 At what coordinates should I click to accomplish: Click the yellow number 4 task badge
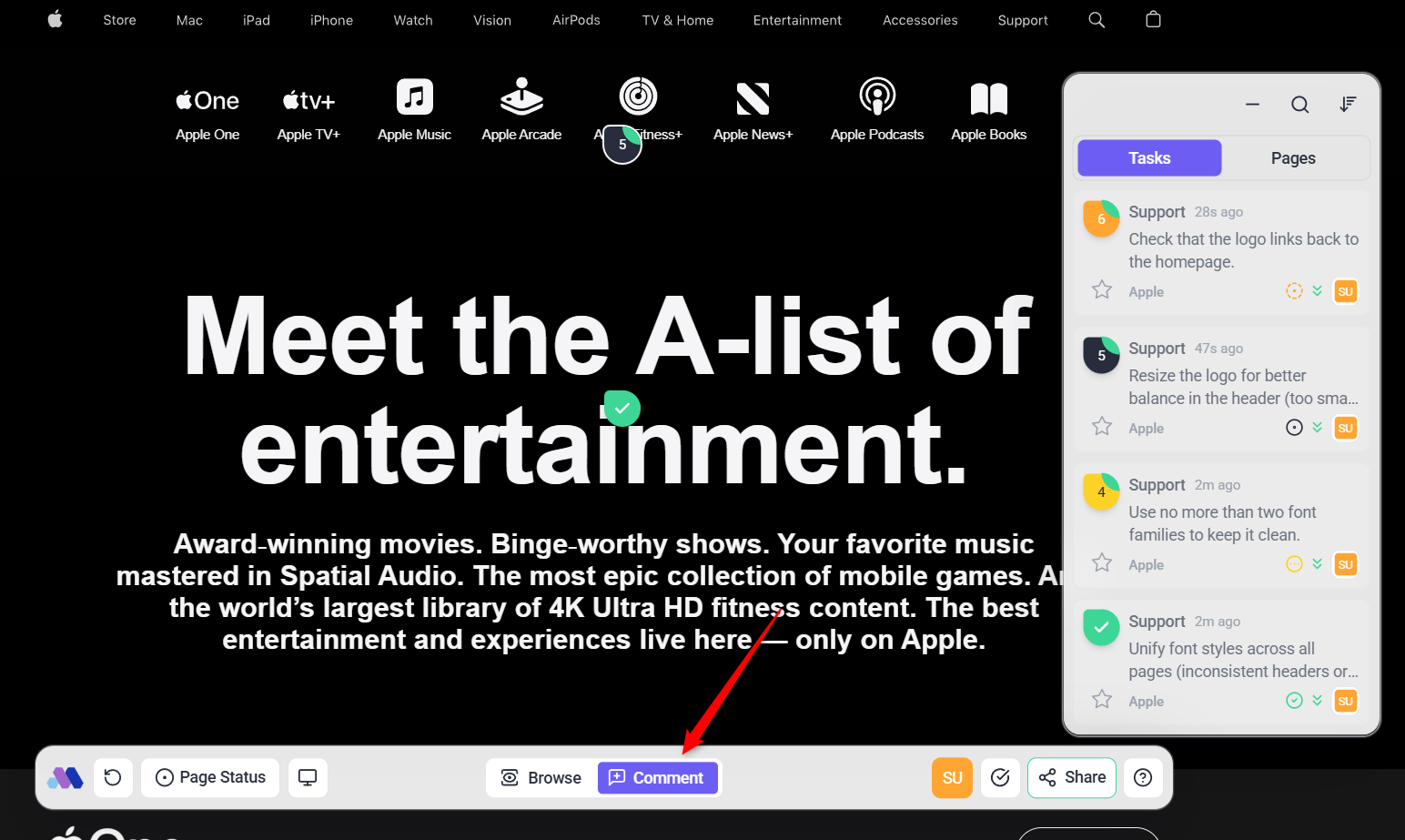click(1101, 491)
